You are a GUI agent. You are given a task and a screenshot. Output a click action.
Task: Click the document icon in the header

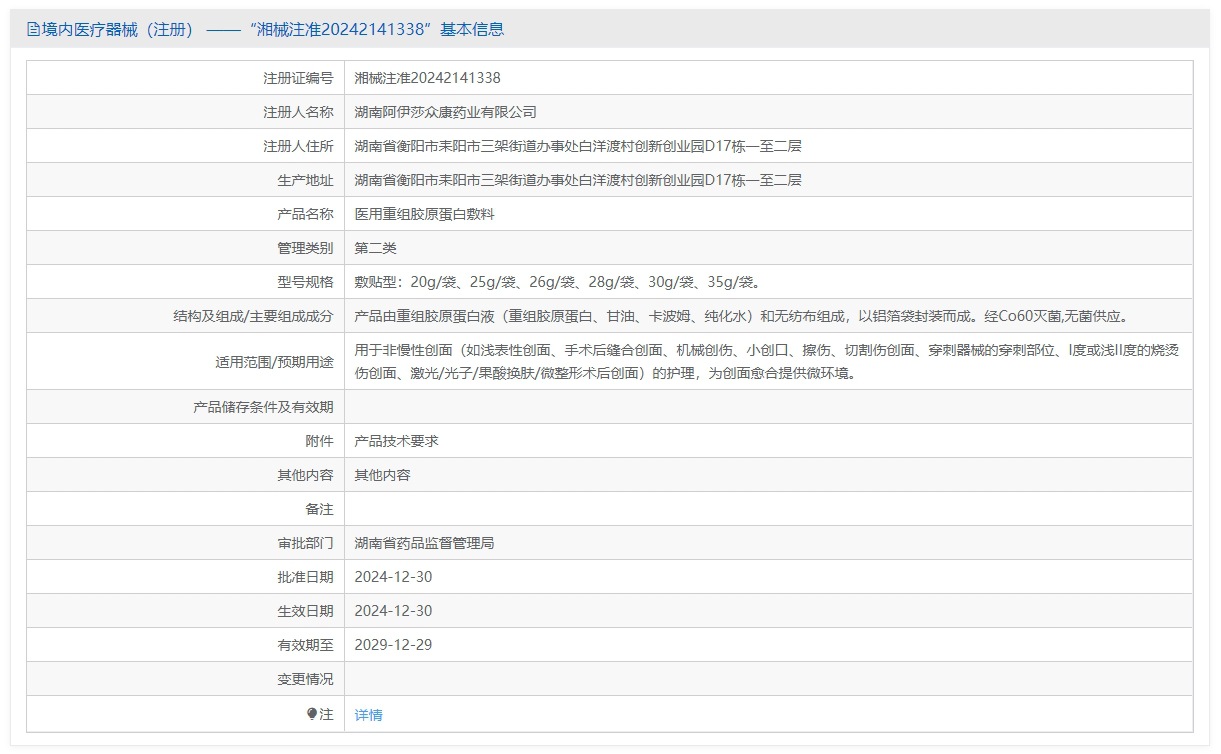33,30
